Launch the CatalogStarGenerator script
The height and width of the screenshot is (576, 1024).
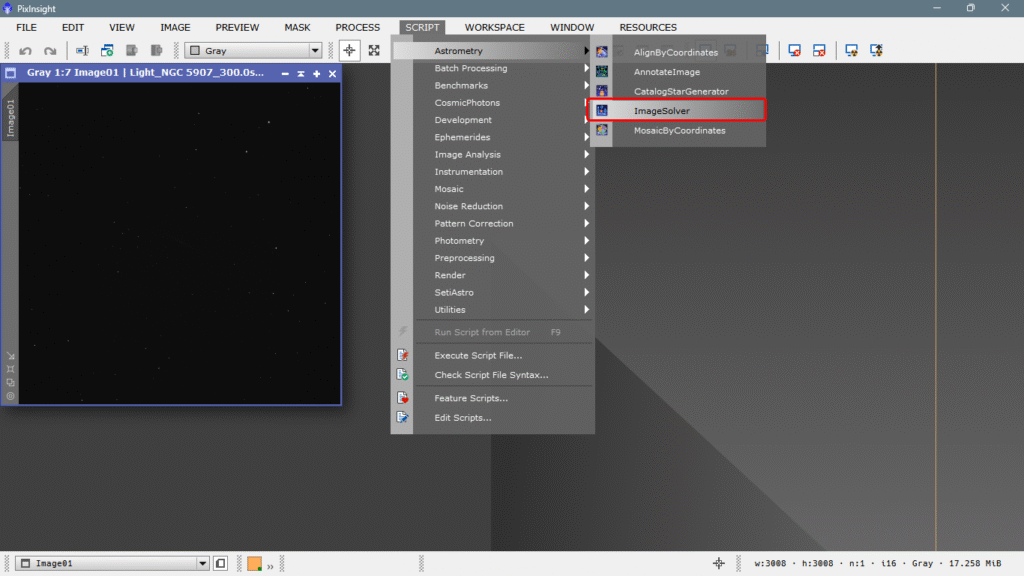point(677,91)
